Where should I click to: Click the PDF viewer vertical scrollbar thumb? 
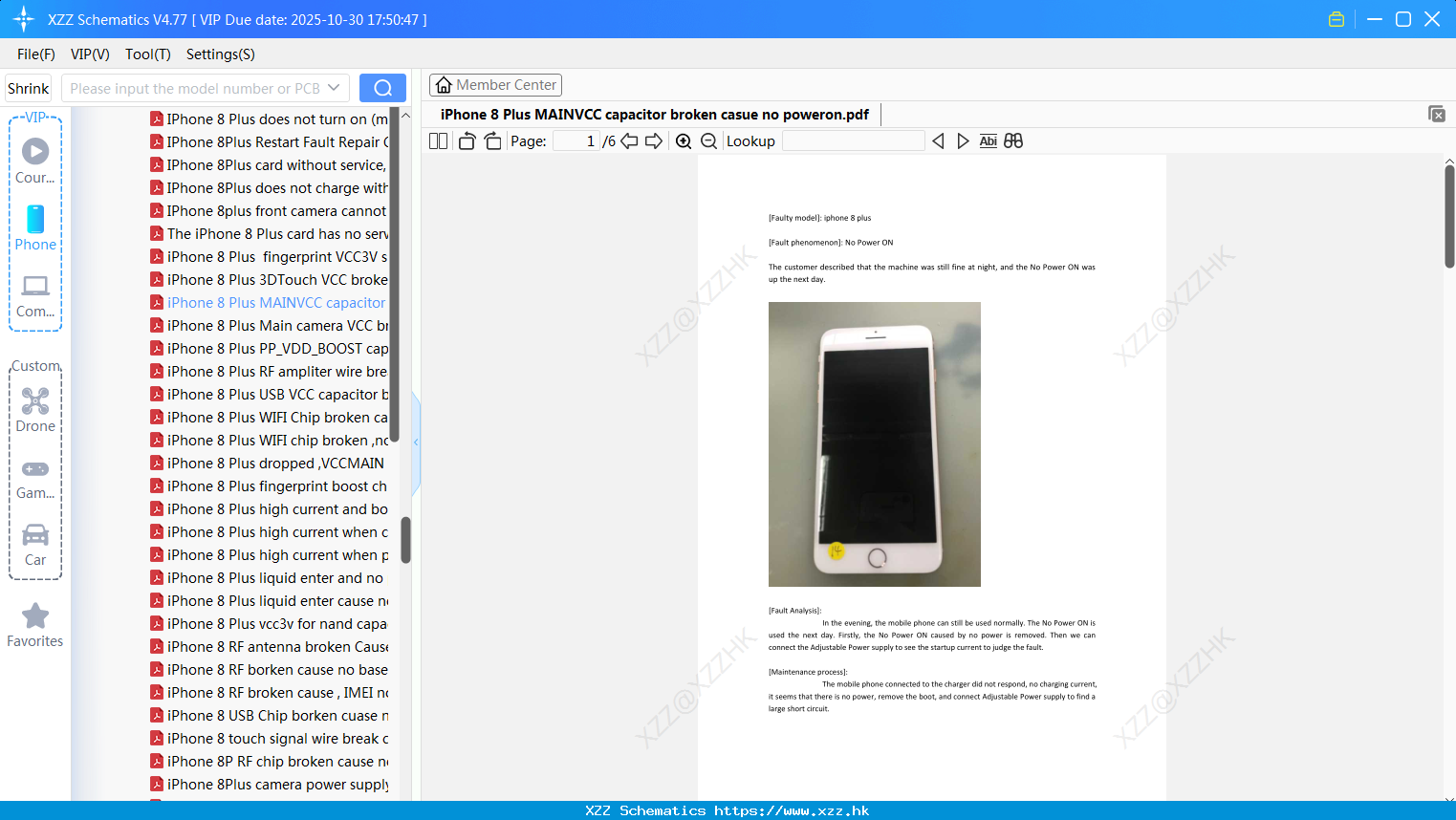(x=1449, y=216)
